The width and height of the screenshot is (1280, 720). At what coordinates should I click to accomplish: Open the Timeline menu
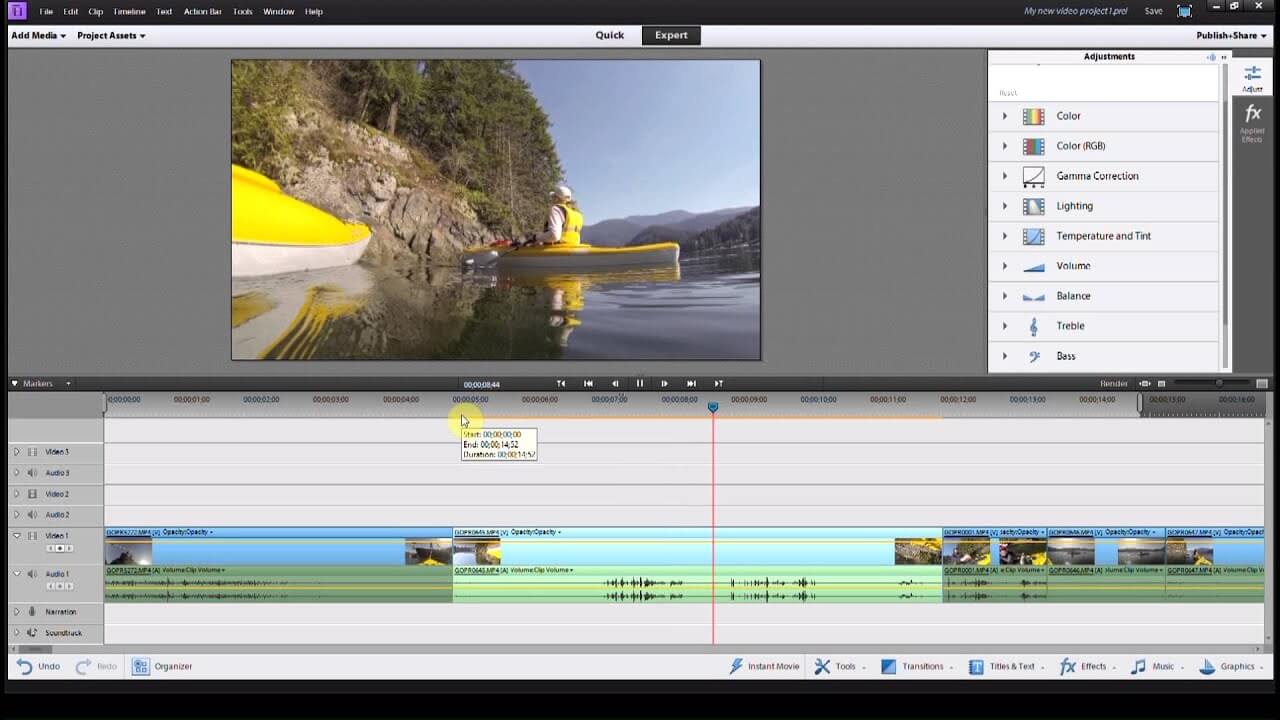point(129,12)
